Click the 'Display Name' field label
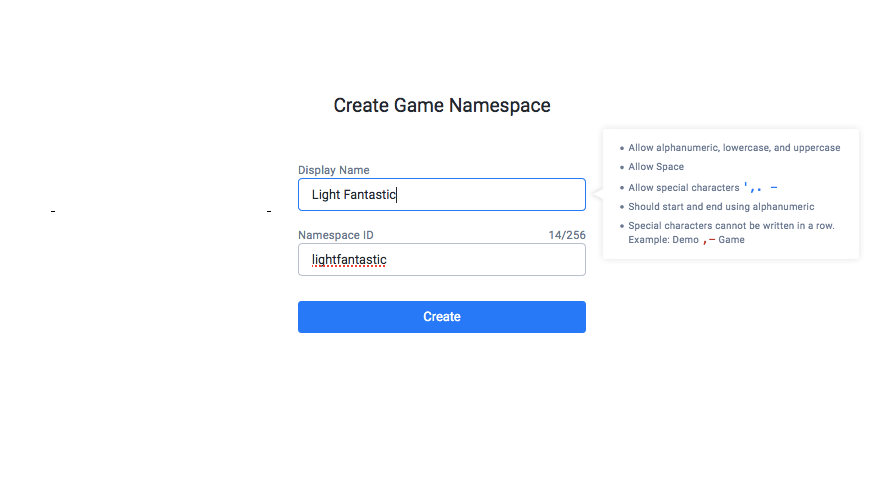Image resolution: width=873 pixels, height=483 pixels. (333, 170)
